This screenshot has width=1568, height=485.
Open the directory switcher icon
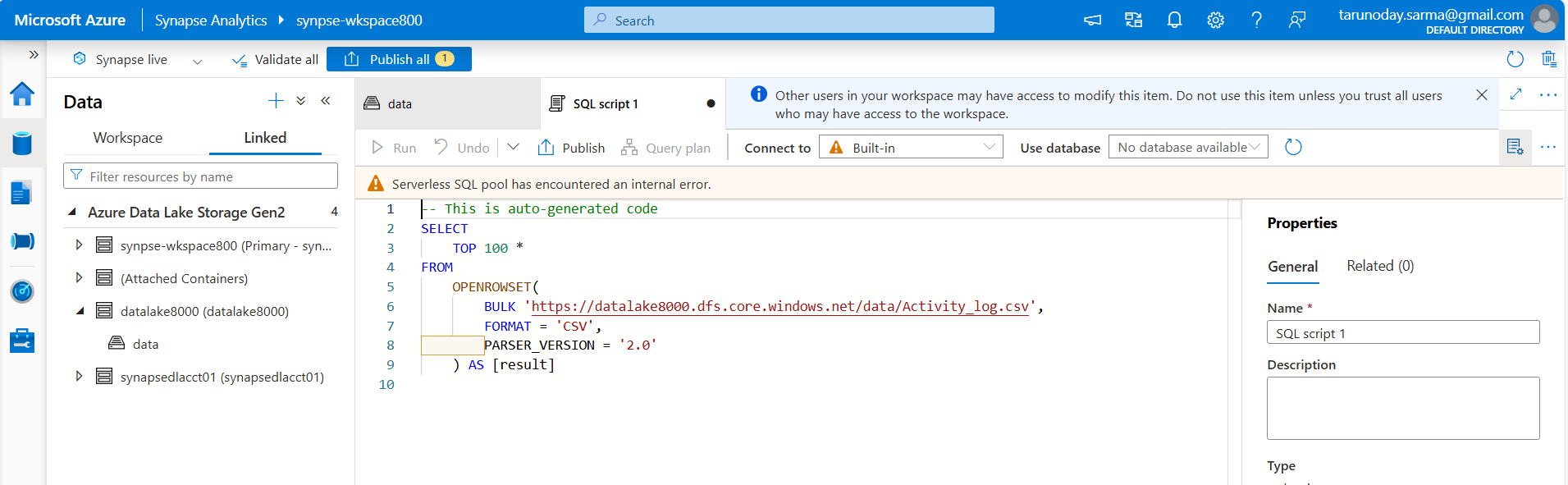(x=1133, y=21)
